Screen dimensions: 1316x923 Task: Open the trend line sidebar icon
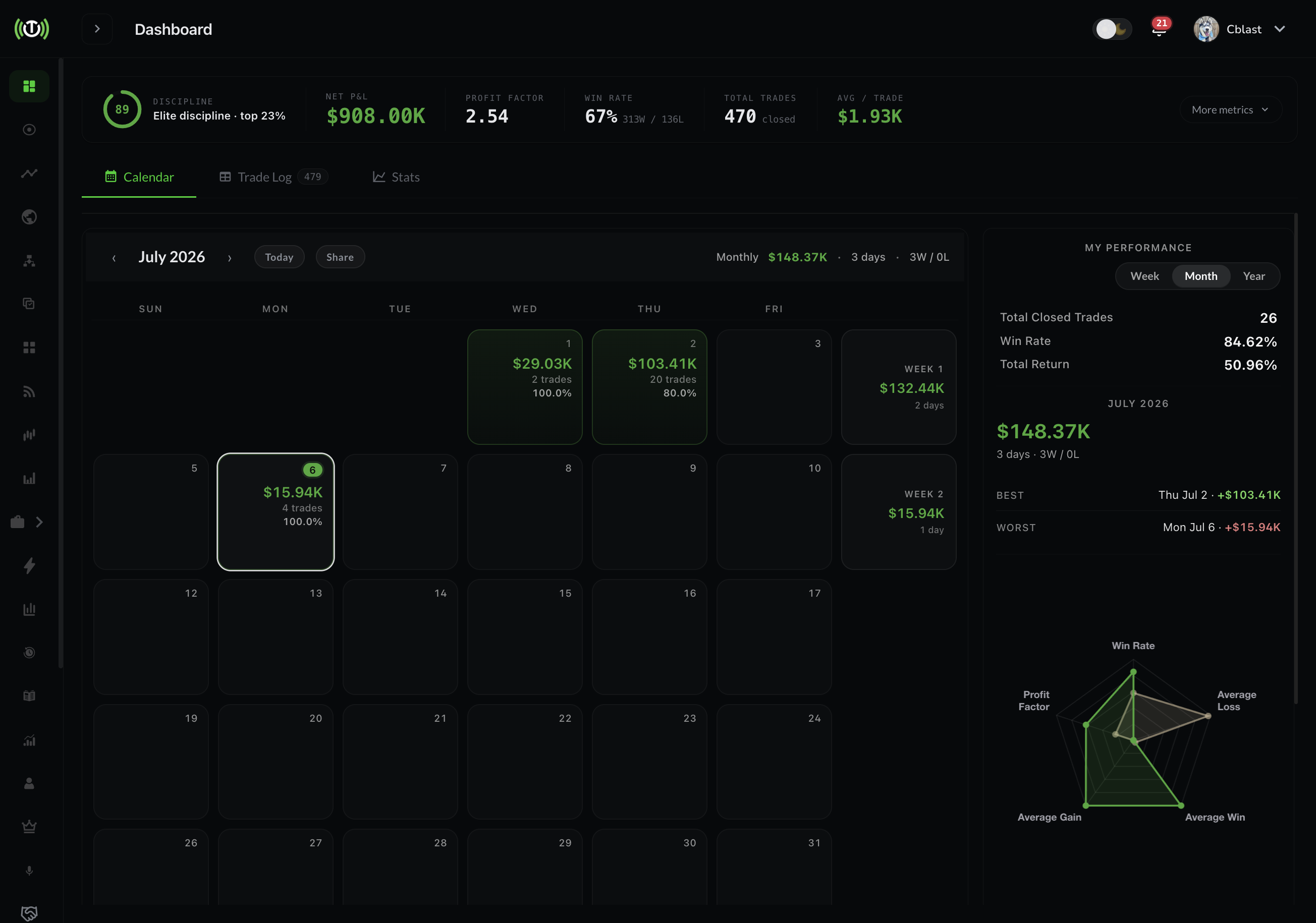(29, 173)
